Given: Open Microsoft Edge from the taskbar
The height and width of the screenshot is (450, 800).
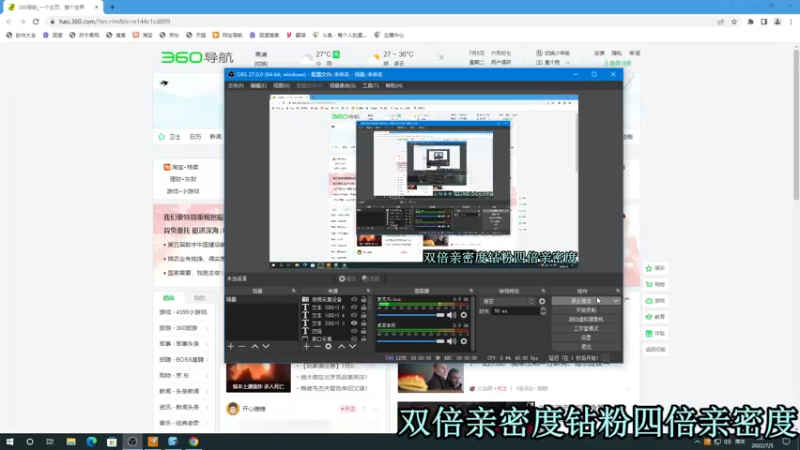Looking at the screenshot, I should tap(91, 442).
